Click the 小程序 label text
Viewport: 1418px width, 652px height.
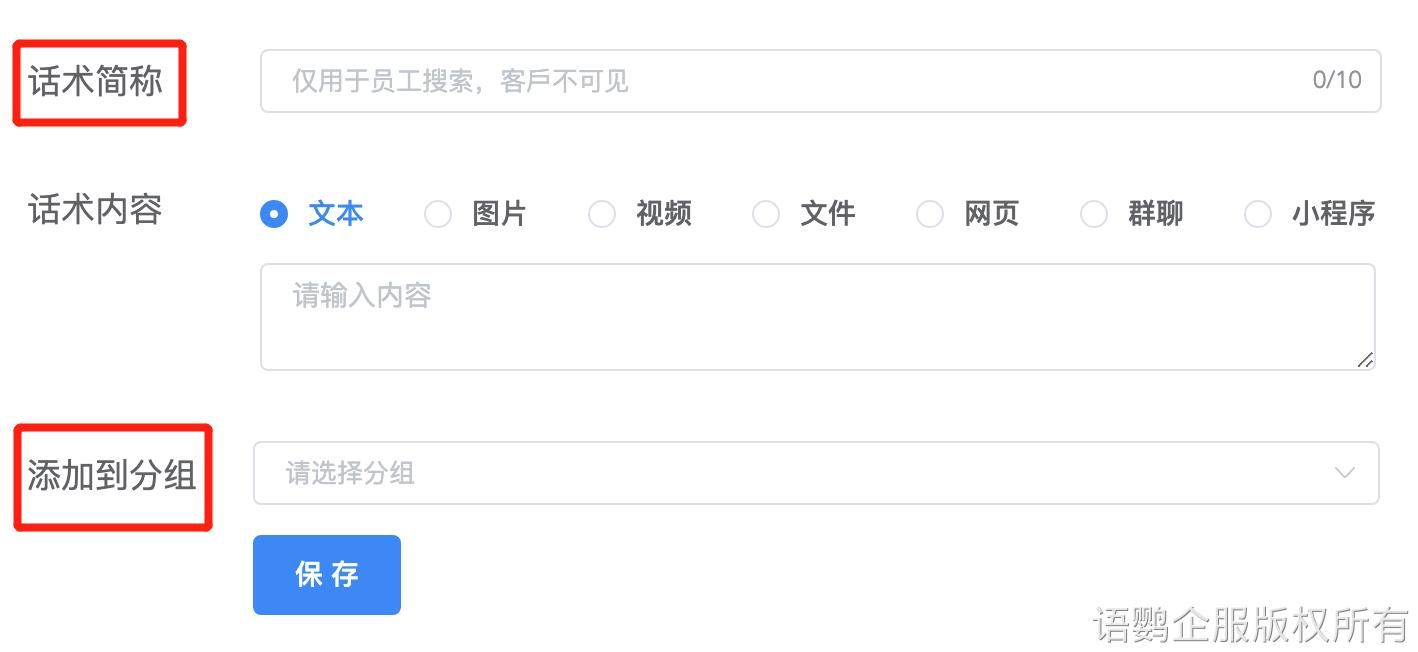(x=1333, y=214)
